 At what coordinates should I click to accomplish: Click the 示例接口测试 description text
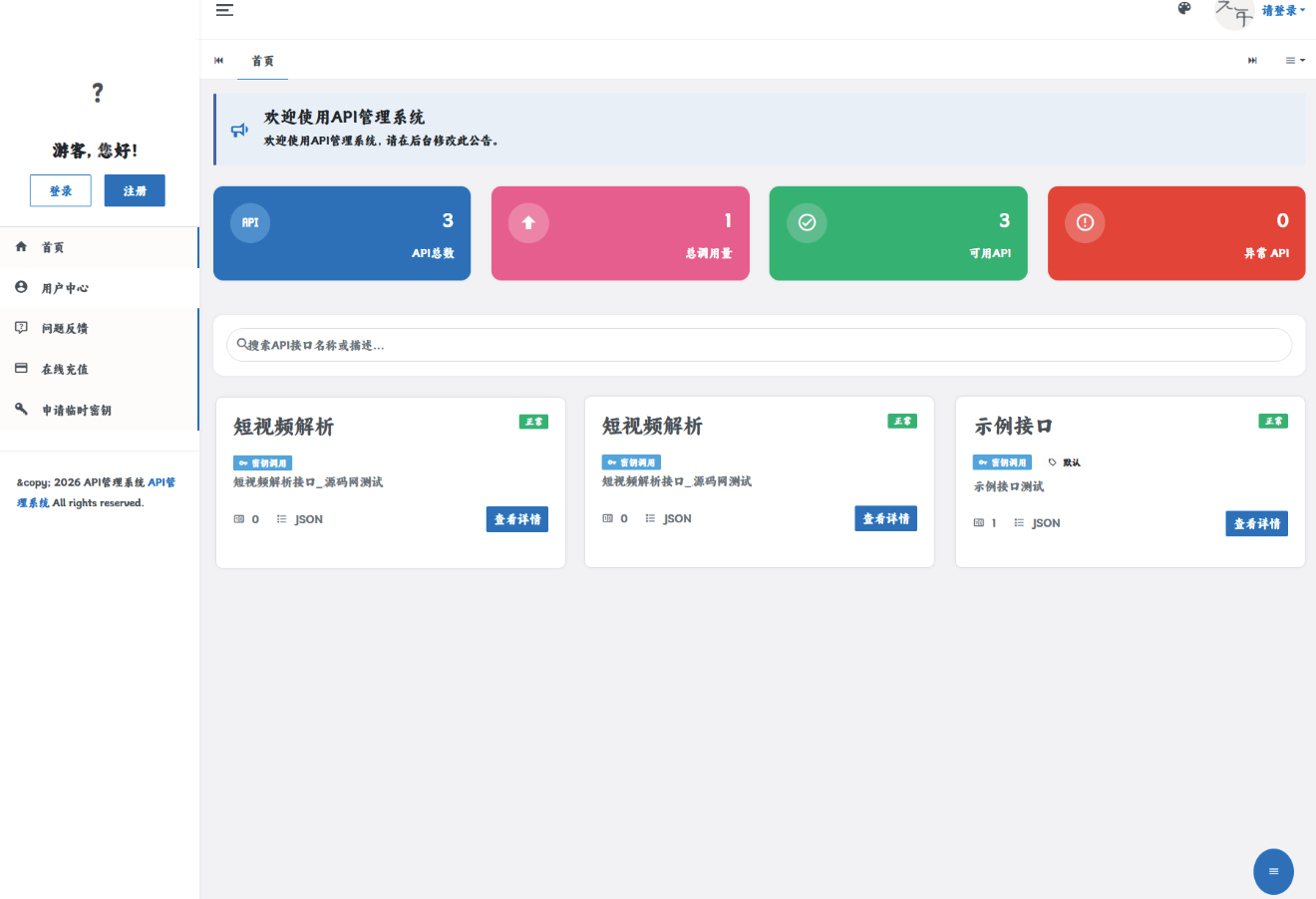1009,486
